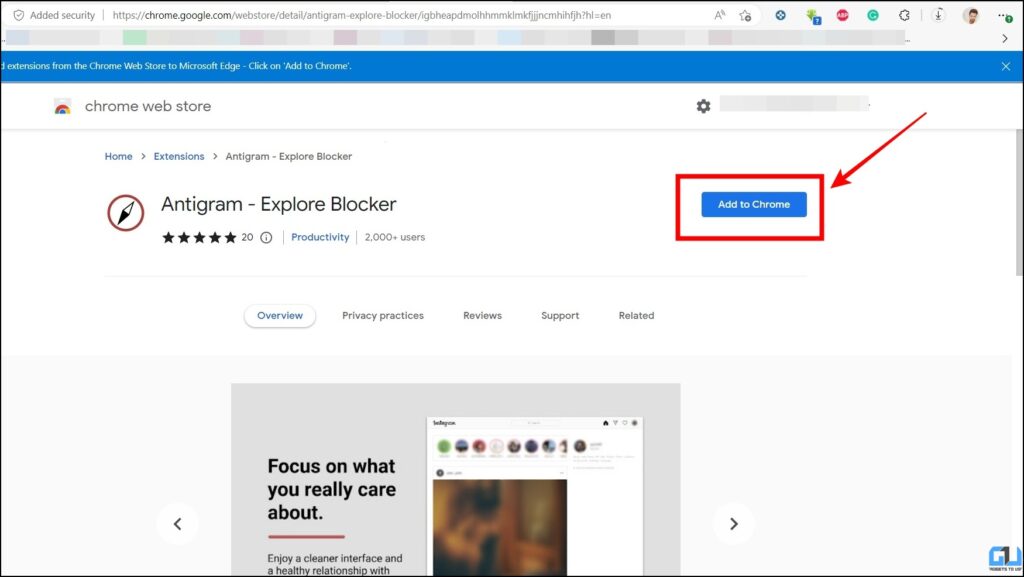Viewport: 1024px width, 577px height.
Task: Click the extension preview screenshot image
Action: coord(456,480)
